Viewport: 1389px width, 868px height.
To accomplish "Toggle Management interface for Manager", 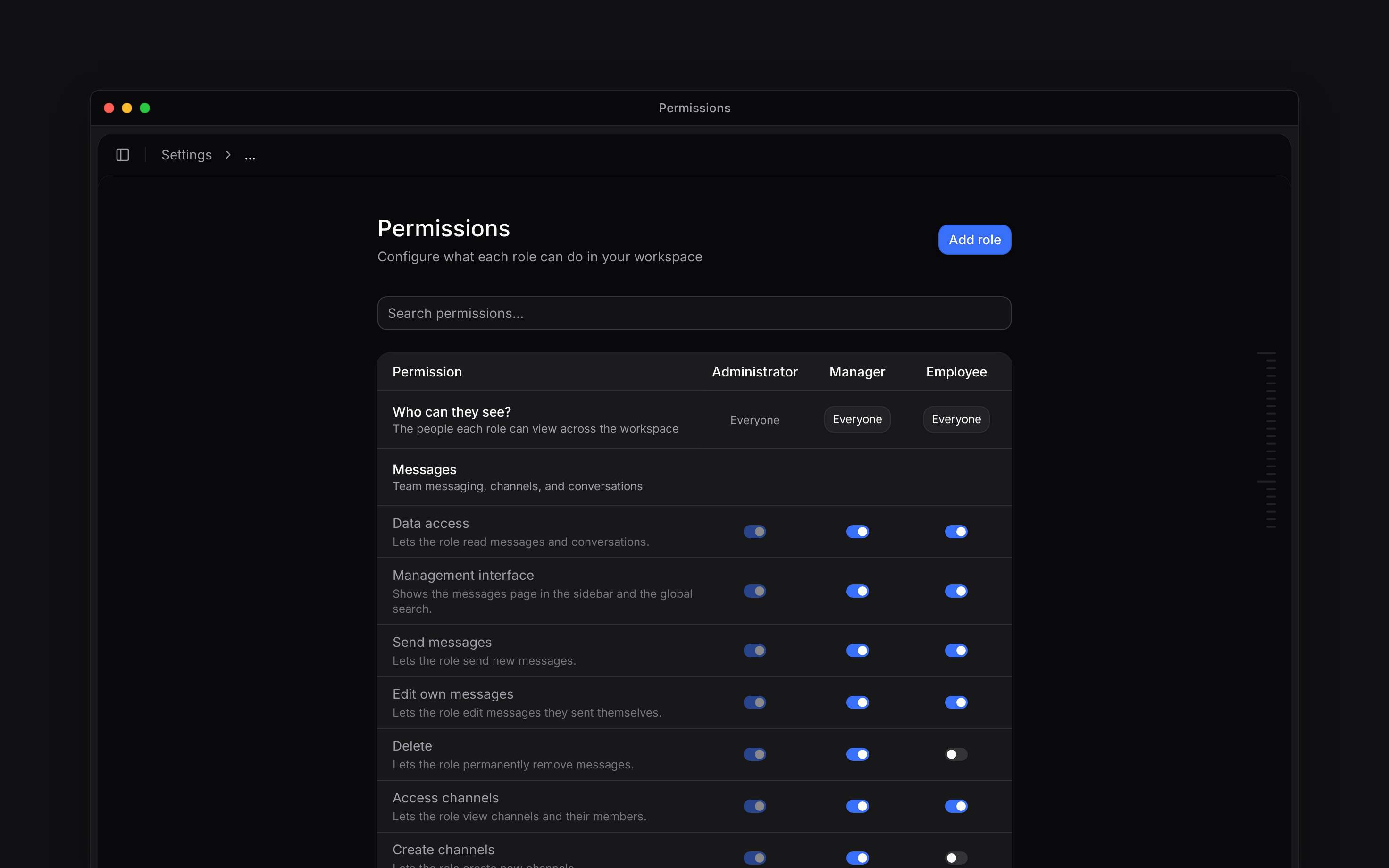I will click(857, 591).
